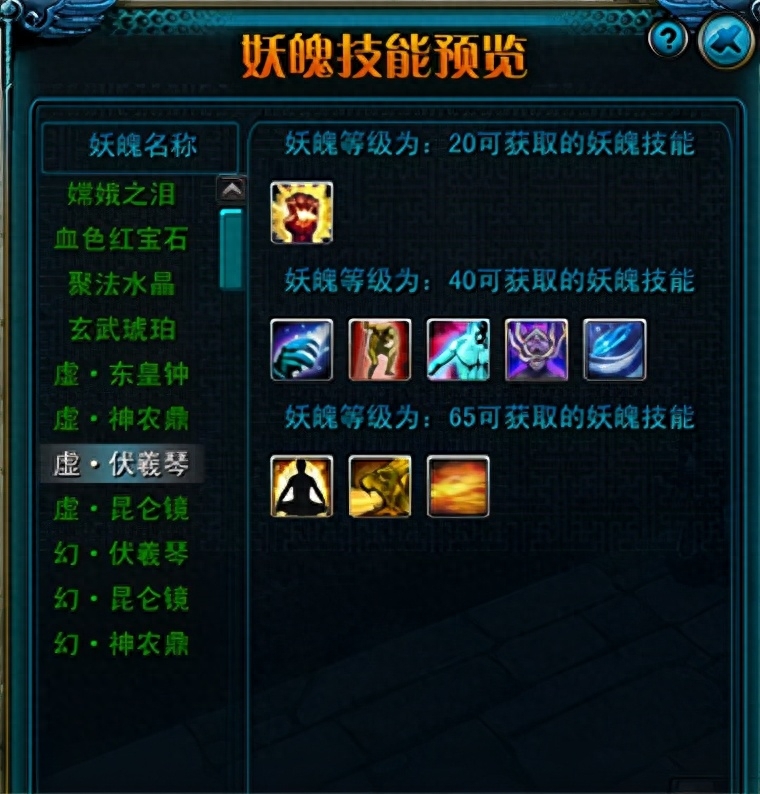Choose 幻·伏羲琴 entry
The image size is (760, 794).
click(x=121, y=554)
